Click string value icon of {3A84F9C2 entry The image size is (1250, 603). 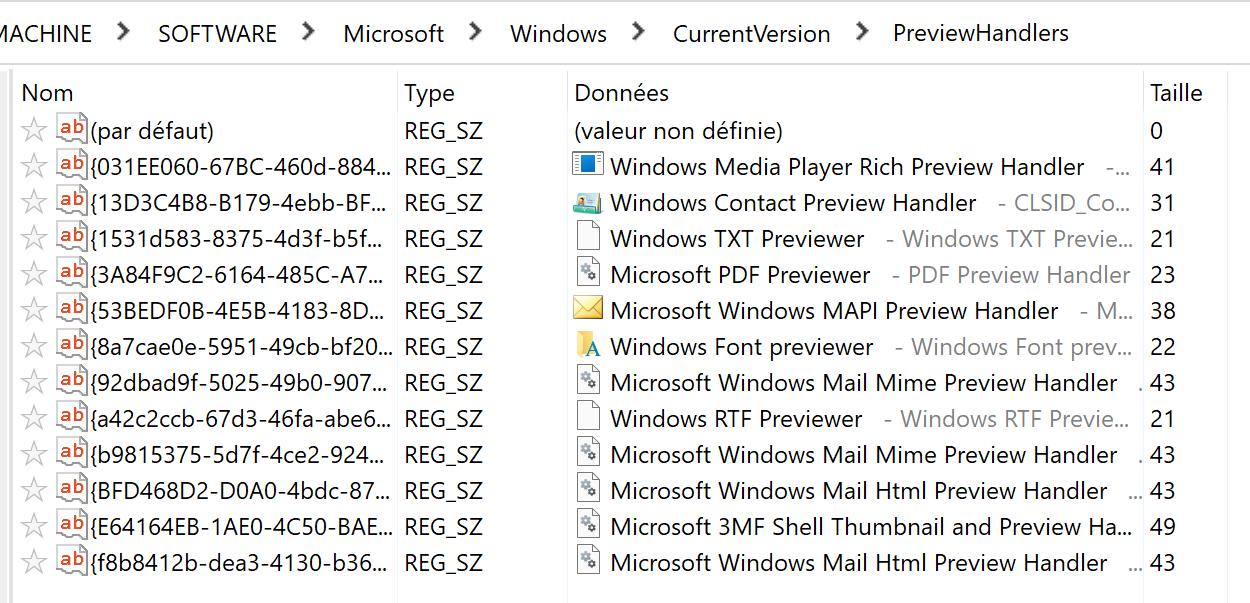click(x=72, y=273)
